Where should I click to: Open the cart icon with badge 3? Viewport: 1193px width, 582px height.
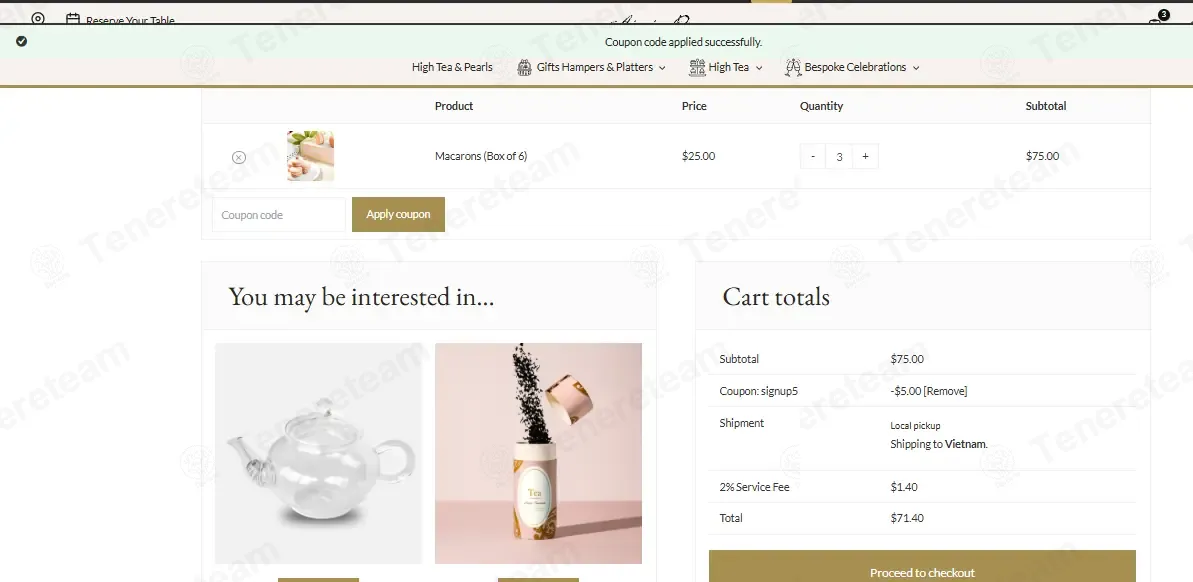pyautogui.click(x=1156, y=19)
